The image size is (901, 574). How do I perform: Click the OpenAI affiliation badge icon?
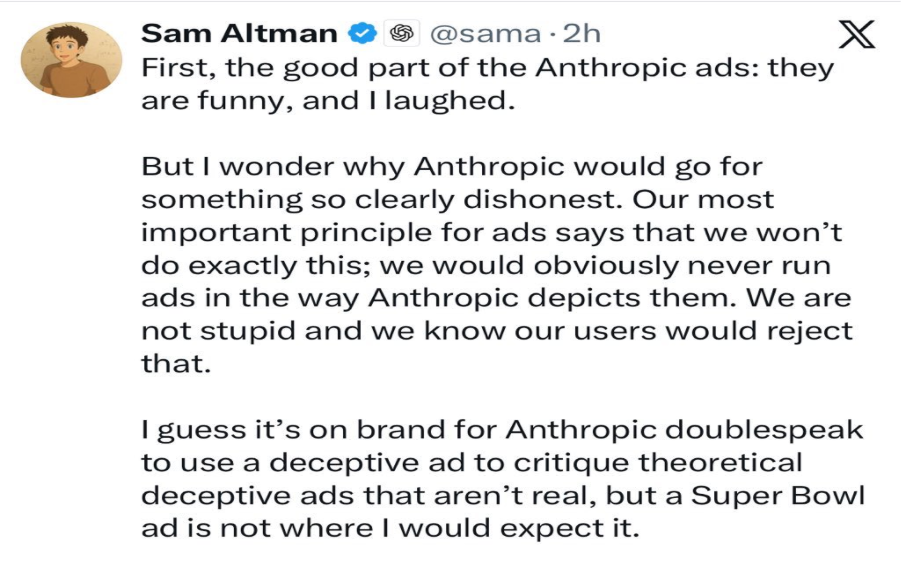click(x=402, y=33)
